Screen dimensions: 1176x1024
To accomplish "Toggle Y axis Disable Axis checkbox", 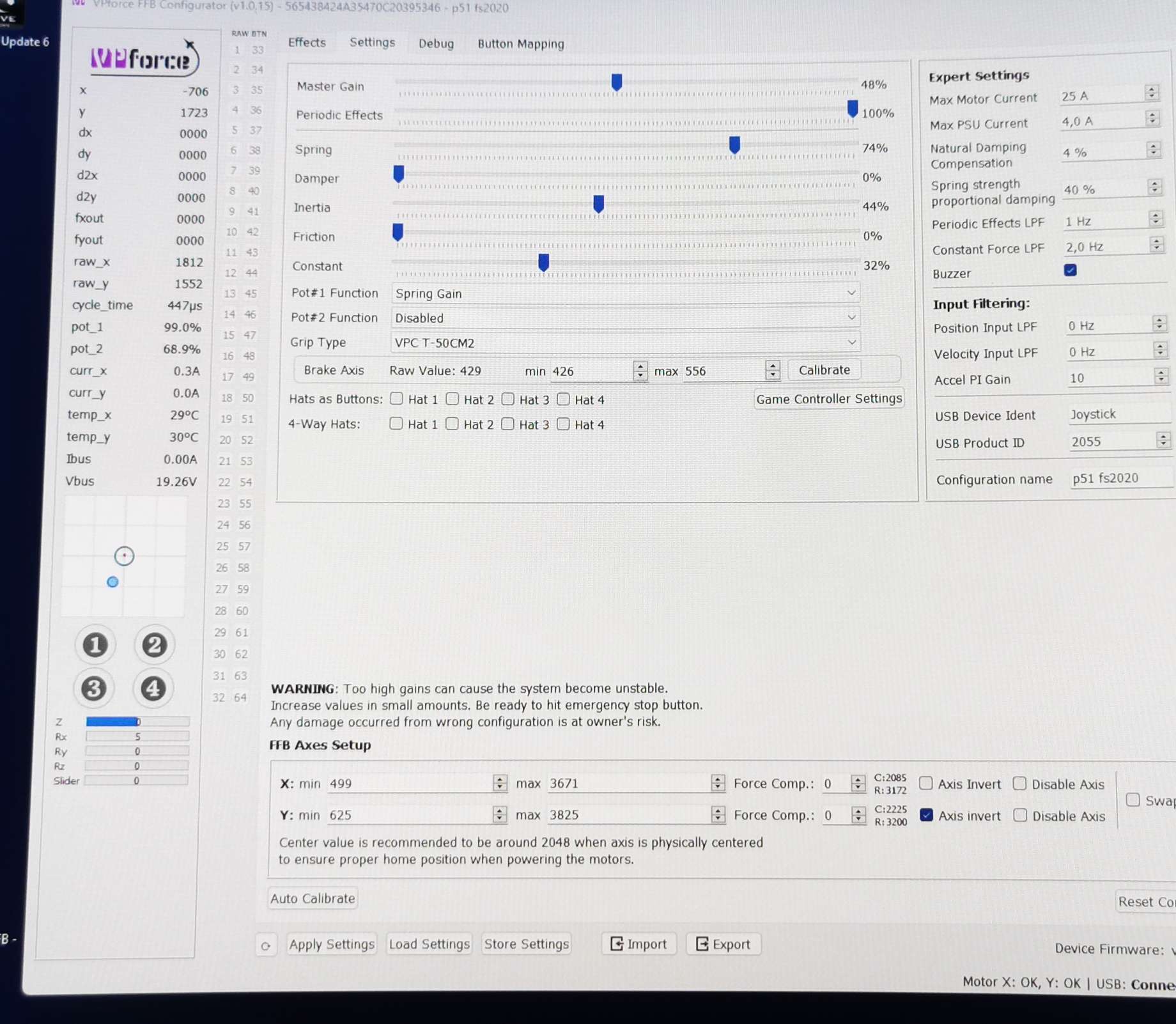I will 1020,815.
